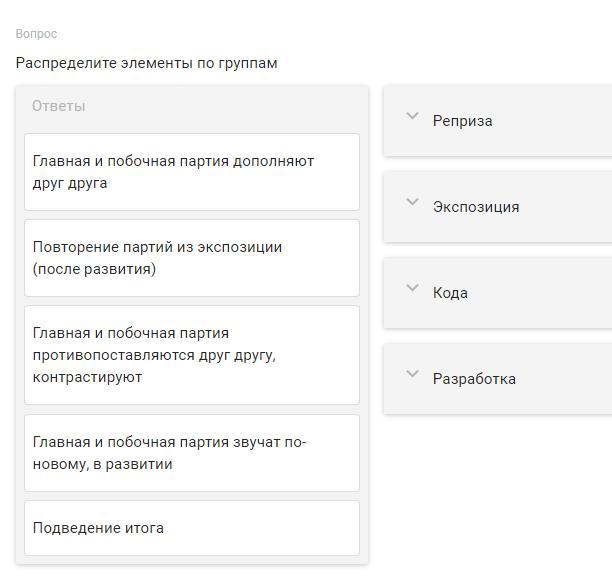The width and height of the screenshot is (612, 586).
Task: Click the question text 'Распределите элементы по группам'
Action: pyautogui.click(x=147, y=63)
